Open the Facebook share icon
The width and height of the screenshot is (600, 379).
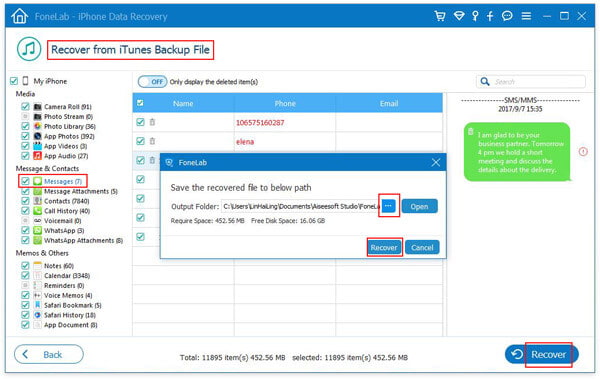tap(490, 16)
